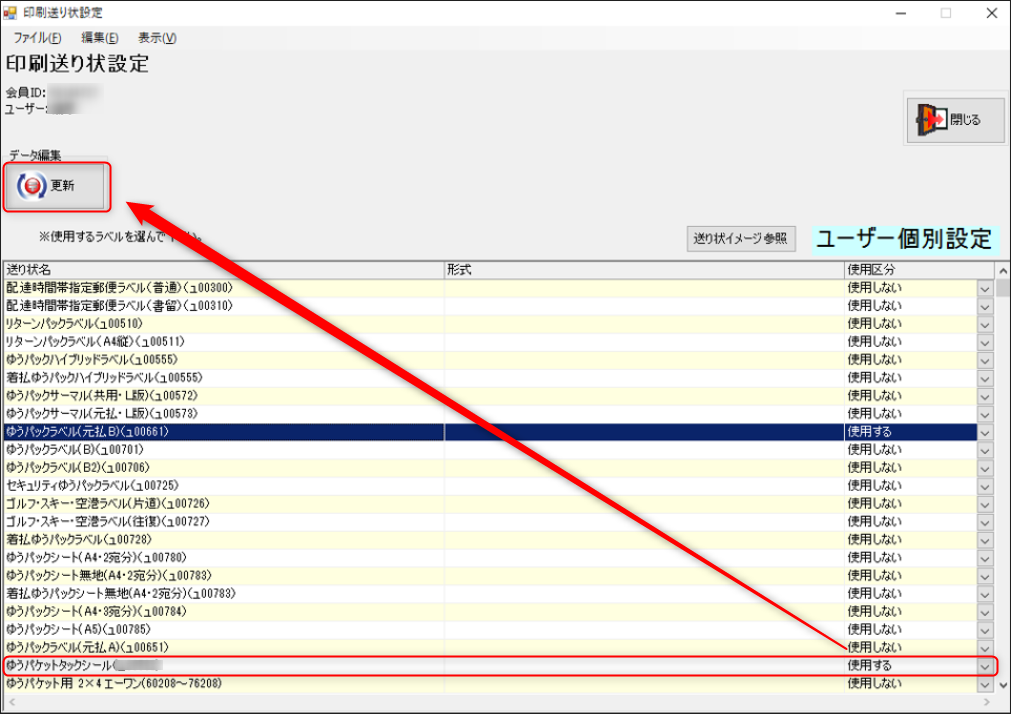
Task: Expand dropdown for ゆうパケットタックシール row
Action: tap(985, 666)
